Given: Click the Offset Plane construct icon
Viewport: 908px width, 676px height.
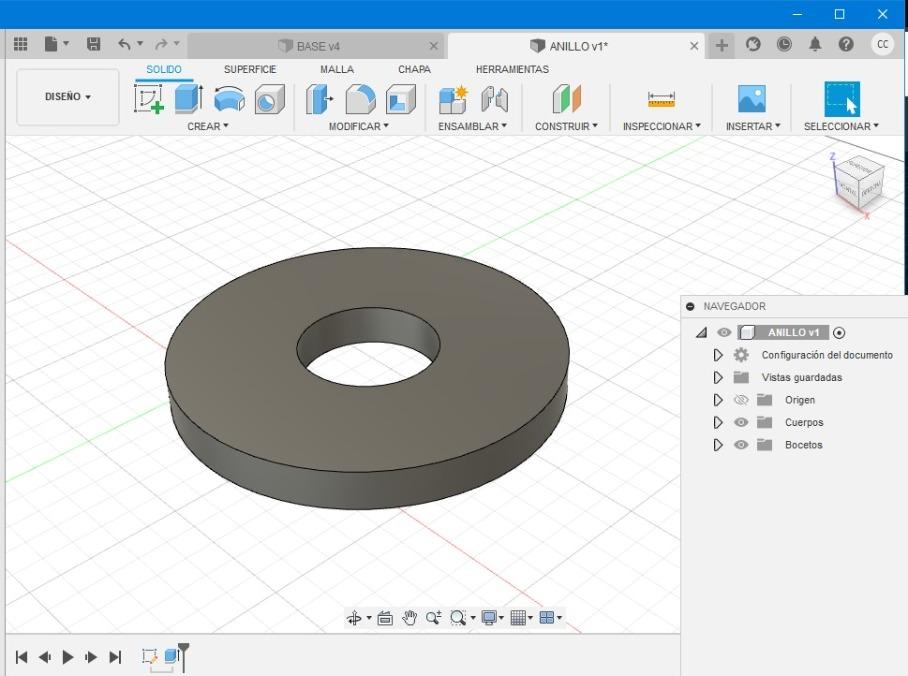Looking at the screenshot, I should (x=566, y=98).
